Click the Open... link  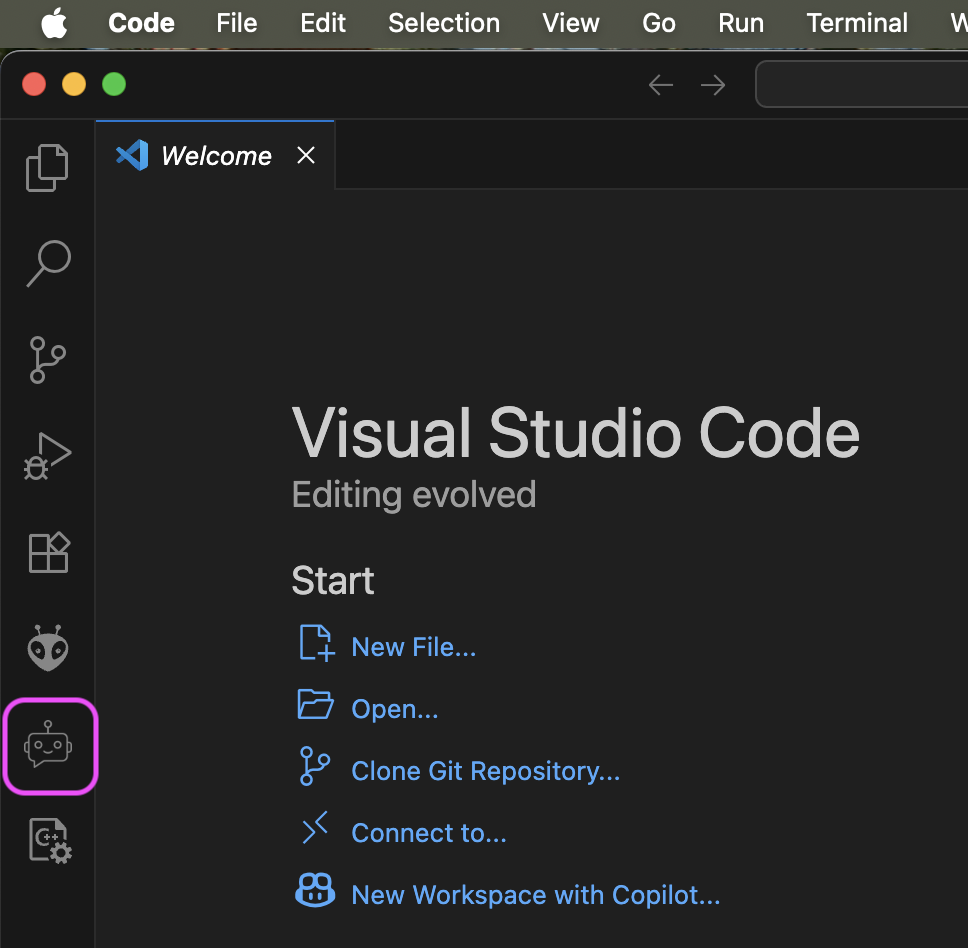[395, 709]
